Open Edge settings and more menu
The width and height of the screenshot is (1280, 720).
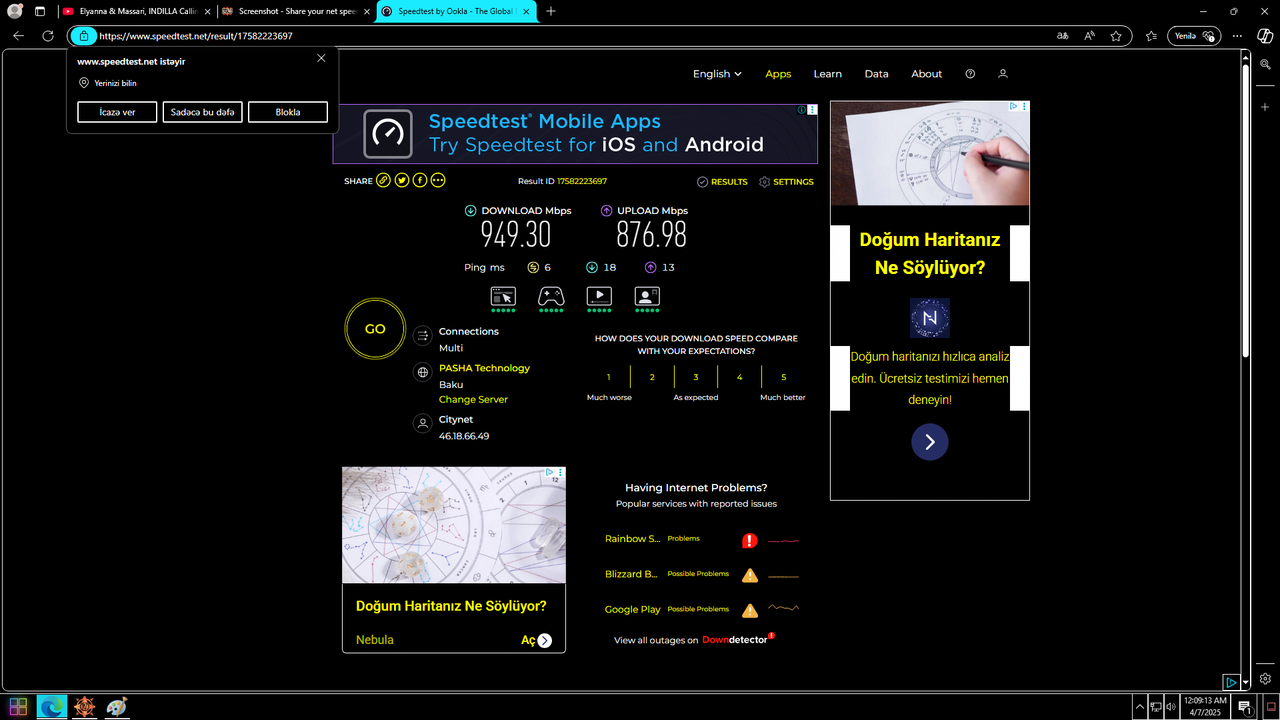point(1238,36)
